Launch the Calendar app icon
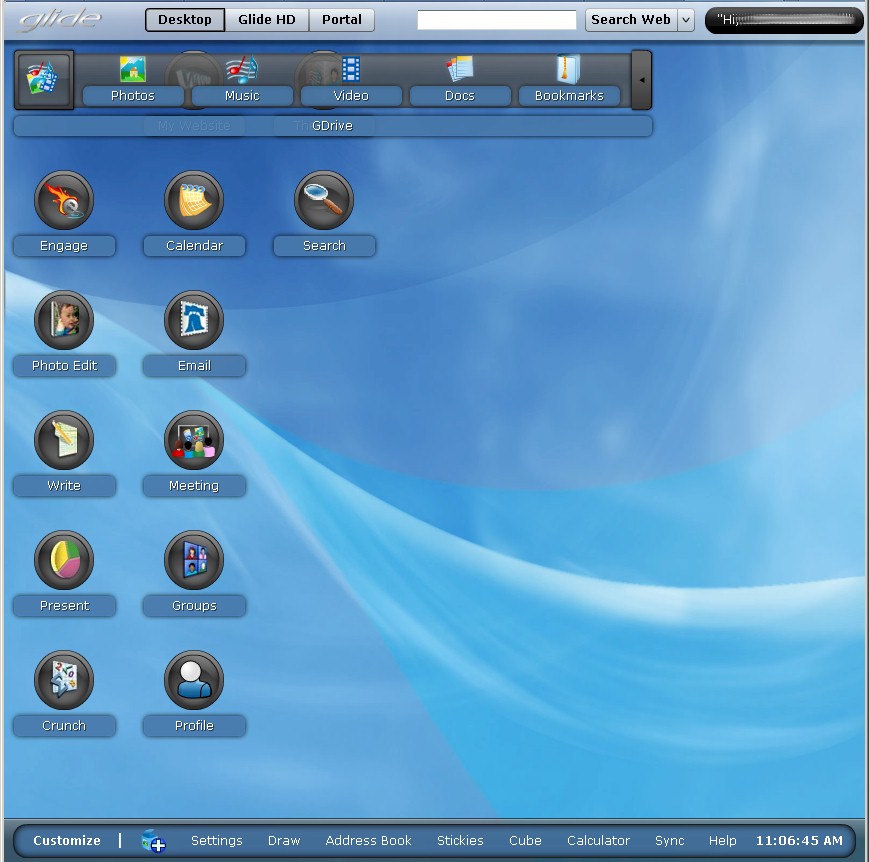 tap(194, 200)
